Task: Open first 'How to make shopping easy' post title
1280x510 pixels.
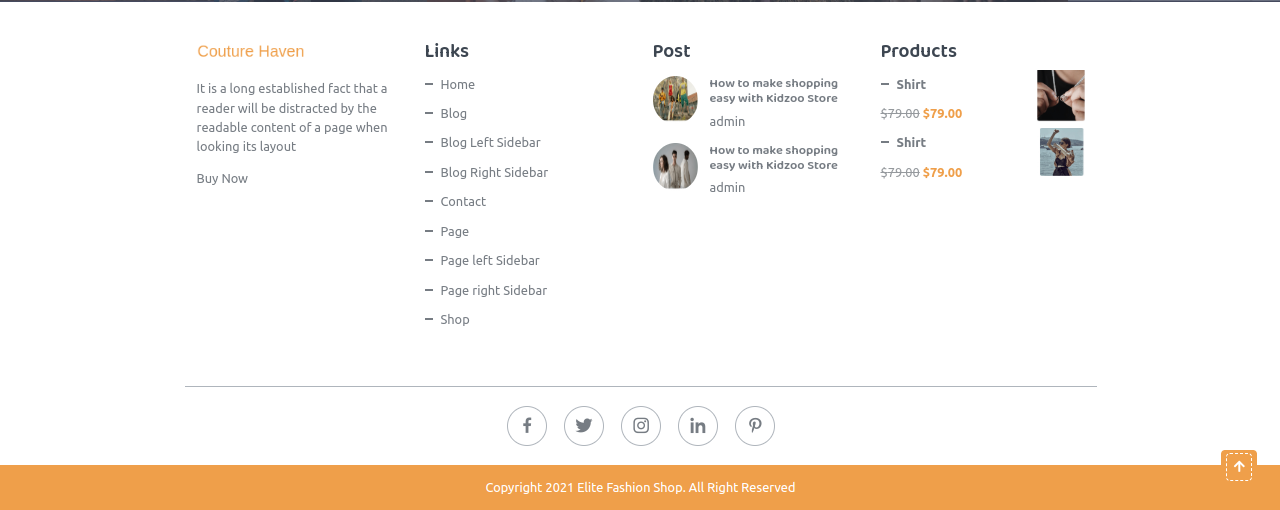Action: 773,91
